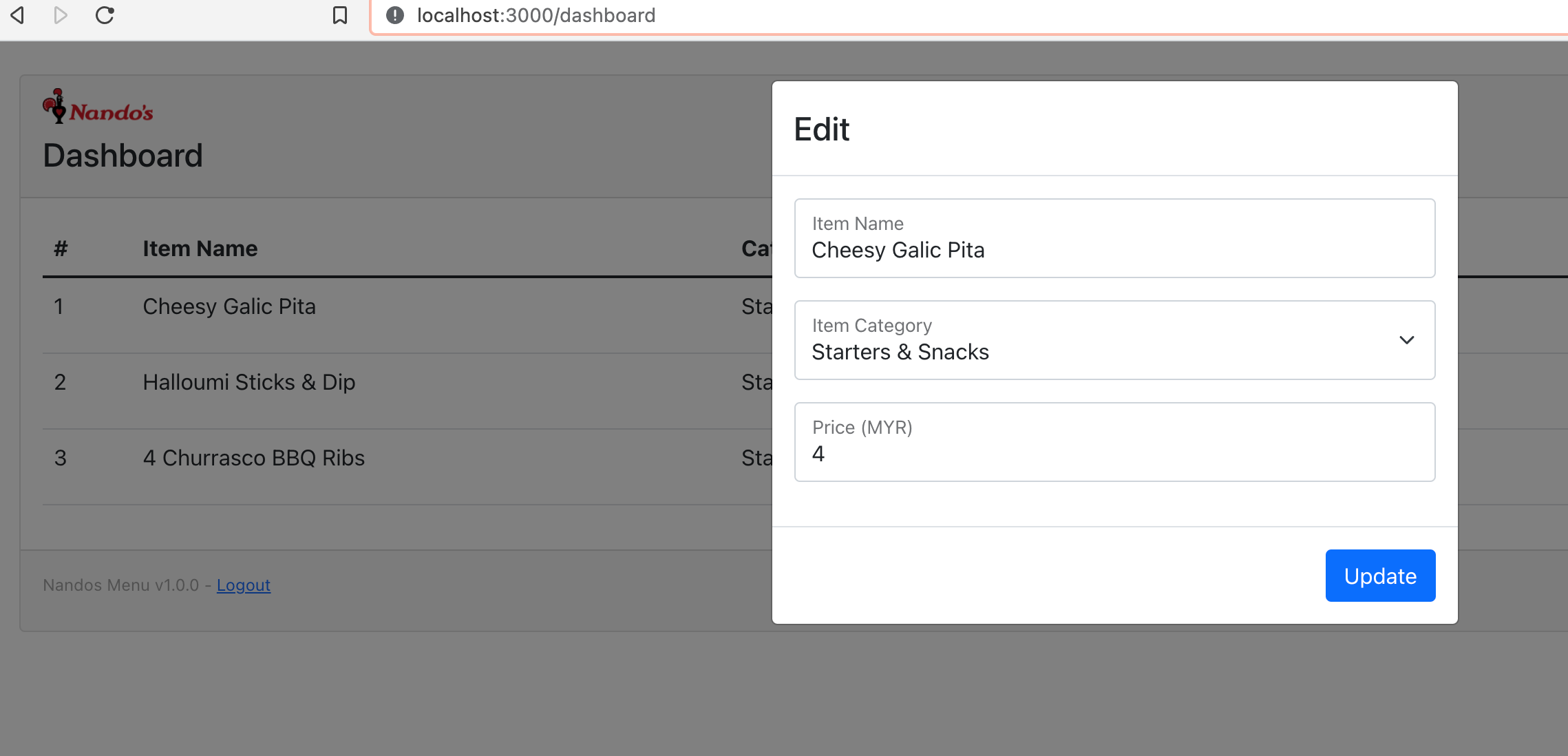
Task: Click the # column header
Action: [x=61, y=249]
